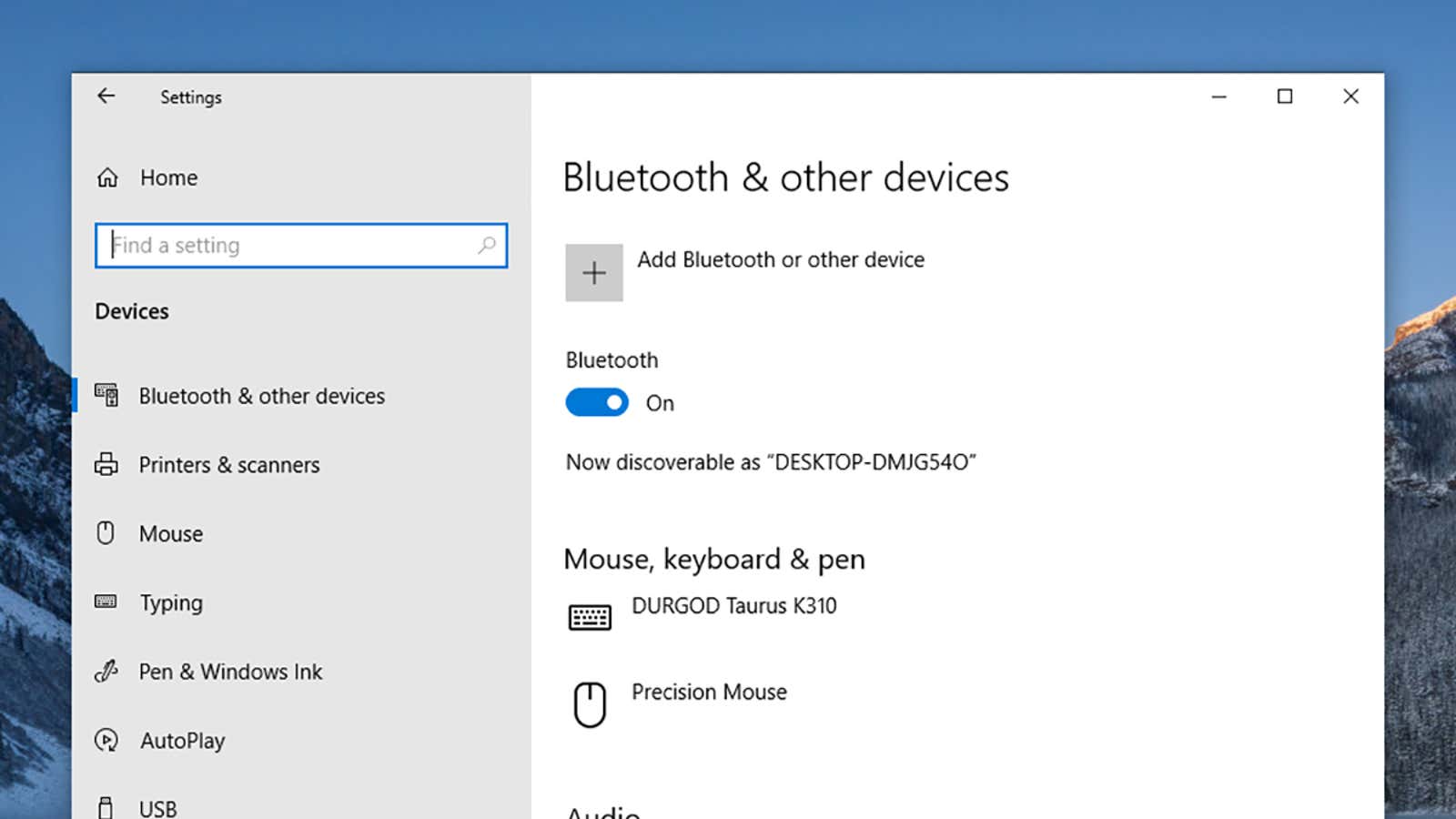Image resolution: width=1456 pixels, height=819 pixels.
Task: Select the Precision Mouse device entry
Action: (709, 693)
